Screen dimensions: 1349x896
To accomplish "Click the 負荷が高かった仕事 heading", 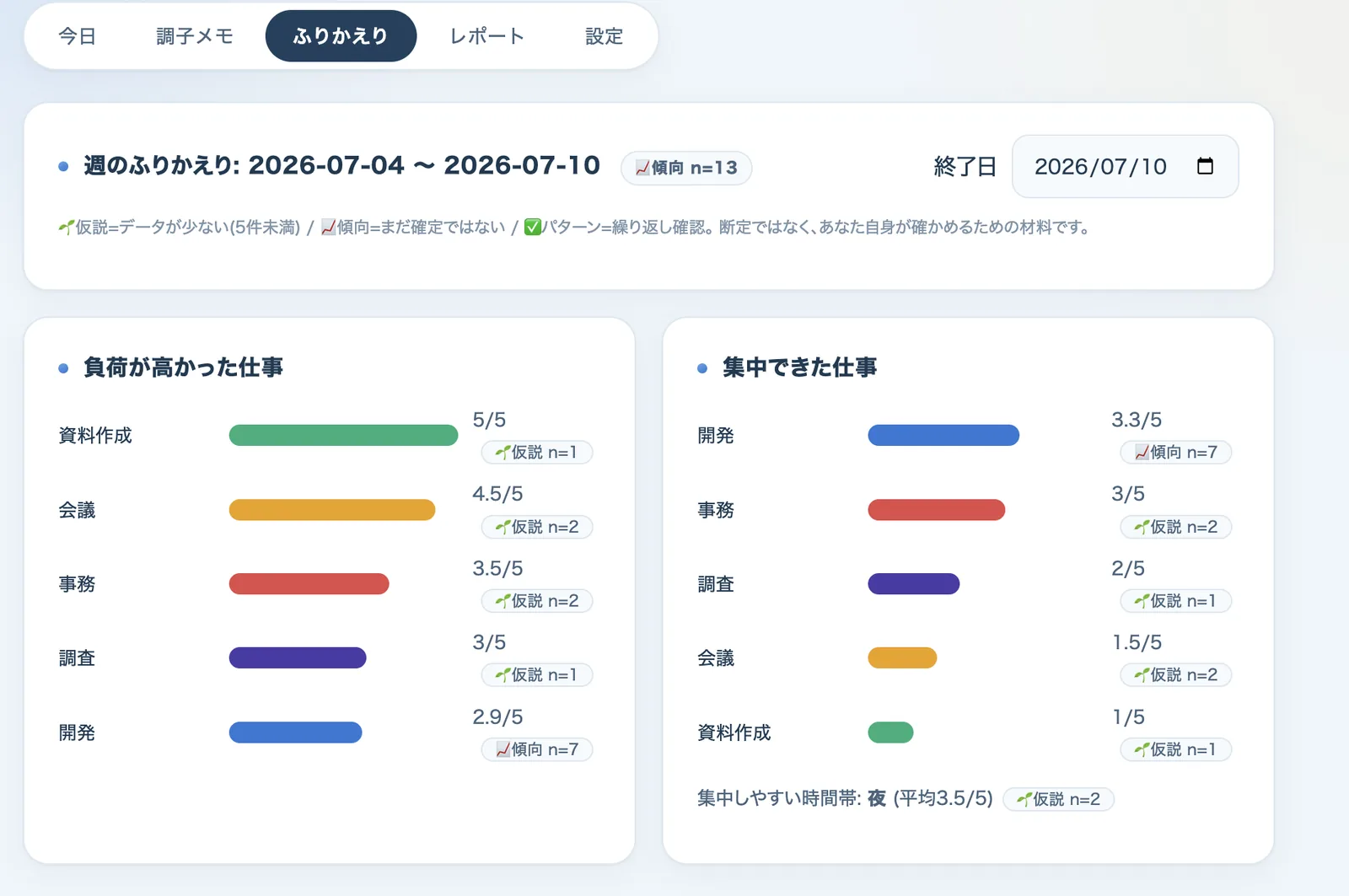I will [183, 368].
